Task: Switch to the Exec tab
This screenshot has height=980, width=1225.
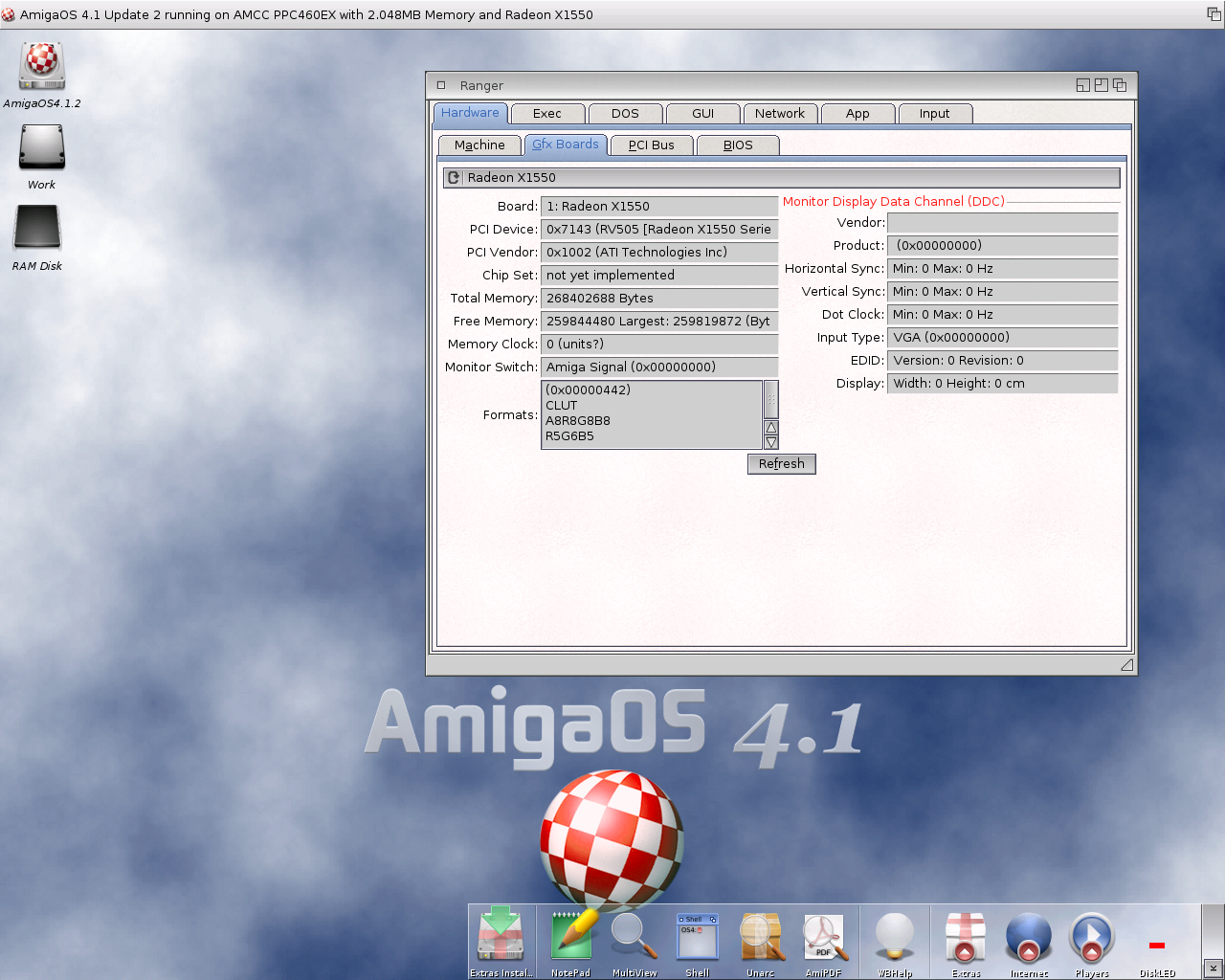Action: point(547,113)
